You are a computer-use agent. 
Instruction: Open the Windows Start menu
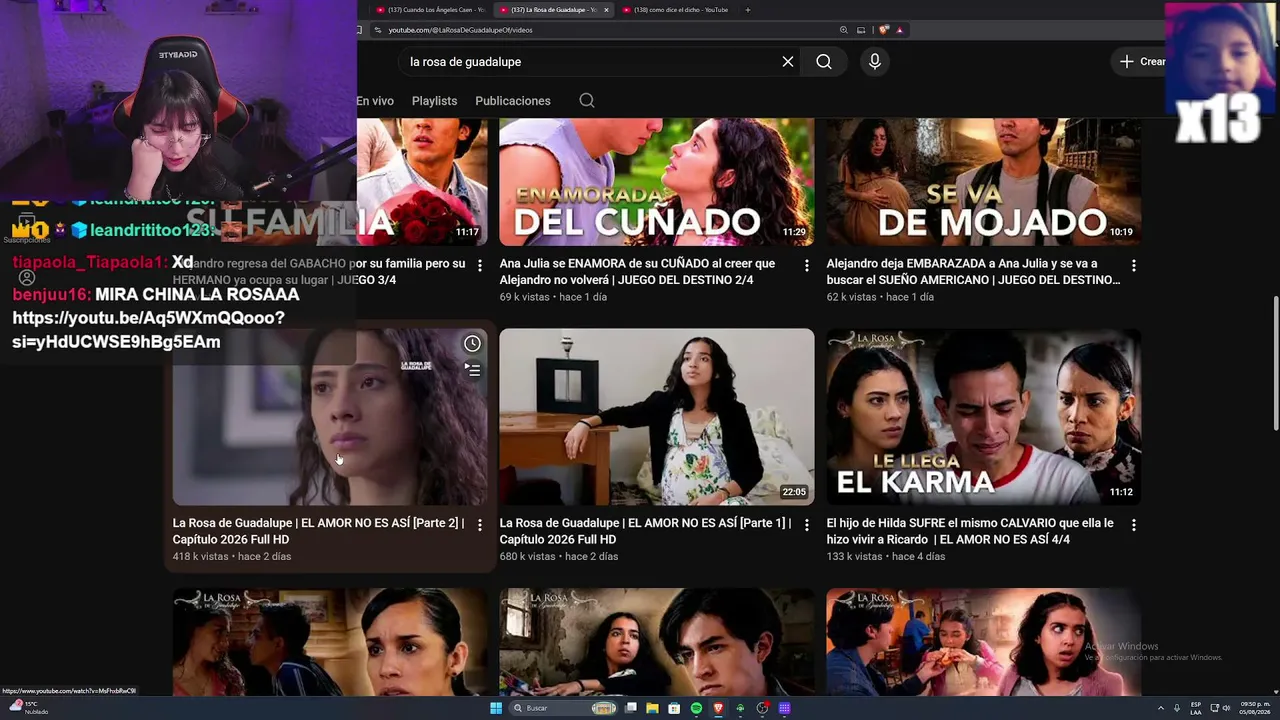[x=495, y=708]
